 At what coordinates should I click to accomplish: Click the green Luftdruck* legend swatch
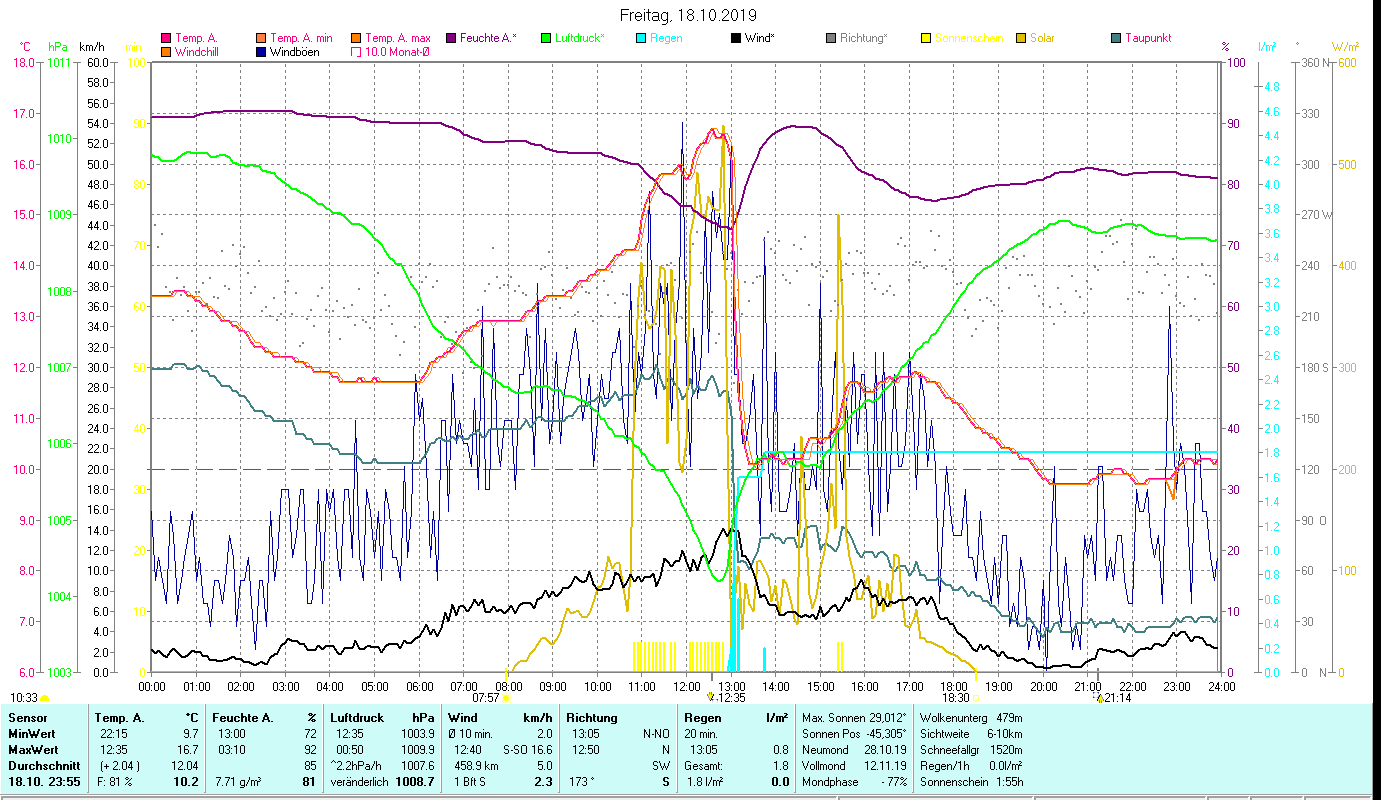[x=546, y=39]
